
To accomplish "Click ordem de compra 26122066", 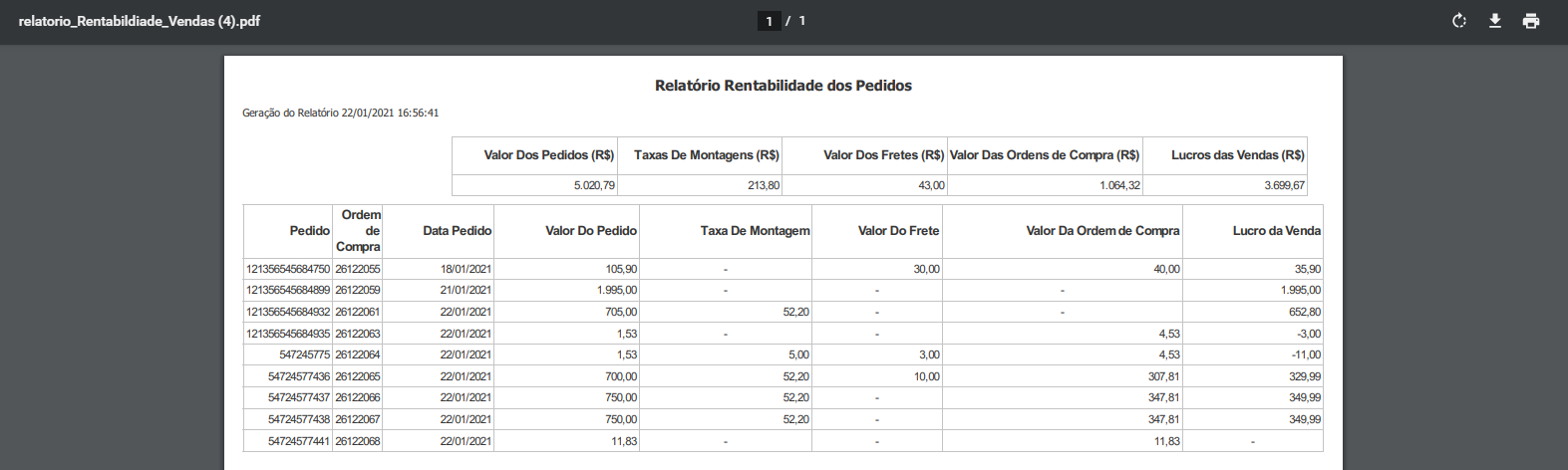I will [x=358, y=397].
